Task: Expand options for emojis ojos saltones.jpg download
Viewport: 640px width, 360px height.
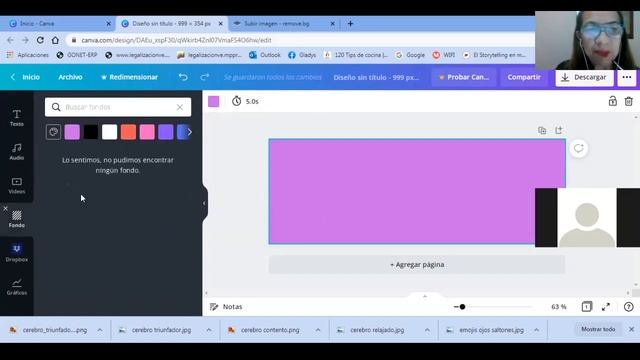Action: pyautogui.click(x=536, y=330)
